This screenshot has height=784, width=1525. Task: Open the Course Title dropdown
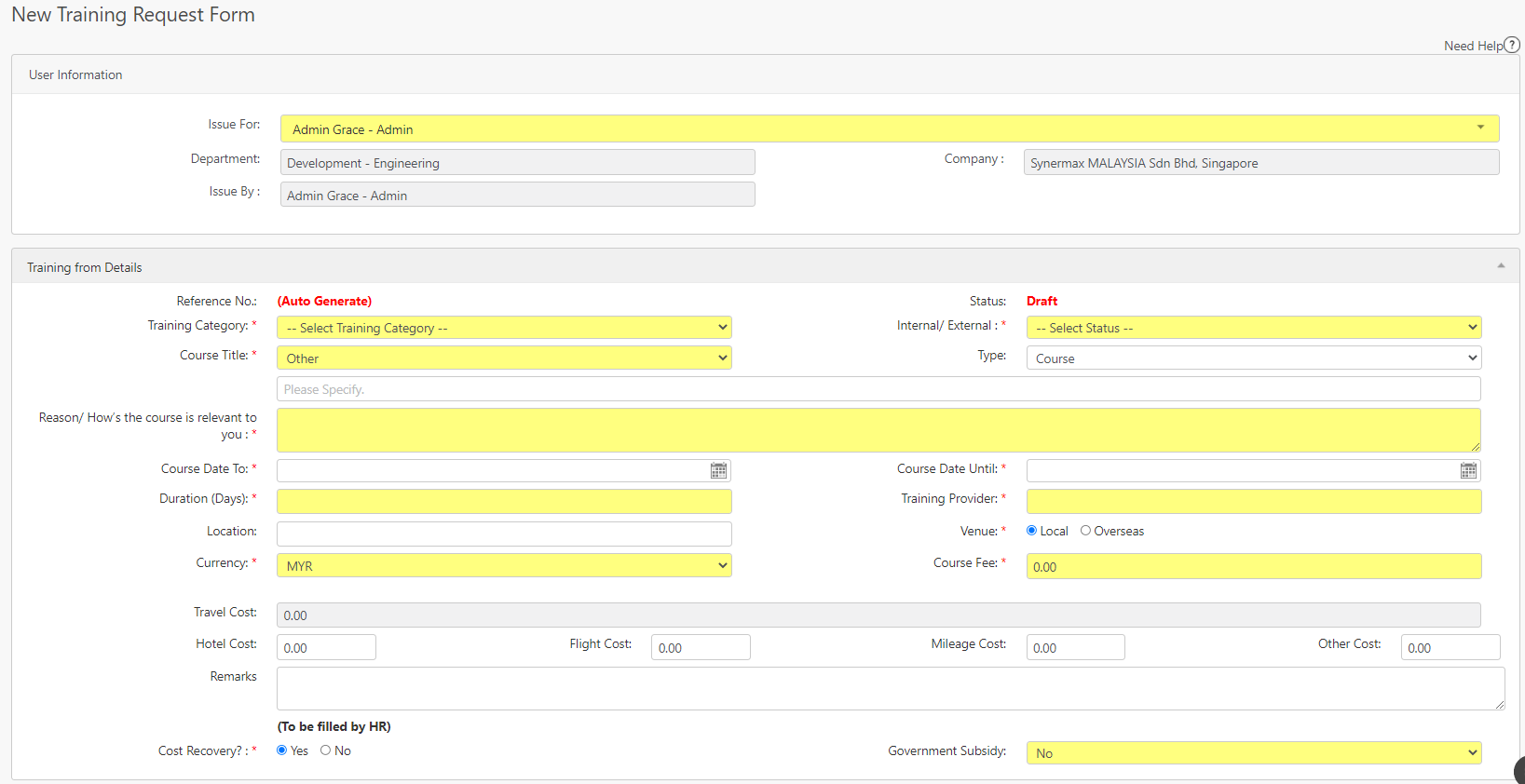[x=504, y=358]
